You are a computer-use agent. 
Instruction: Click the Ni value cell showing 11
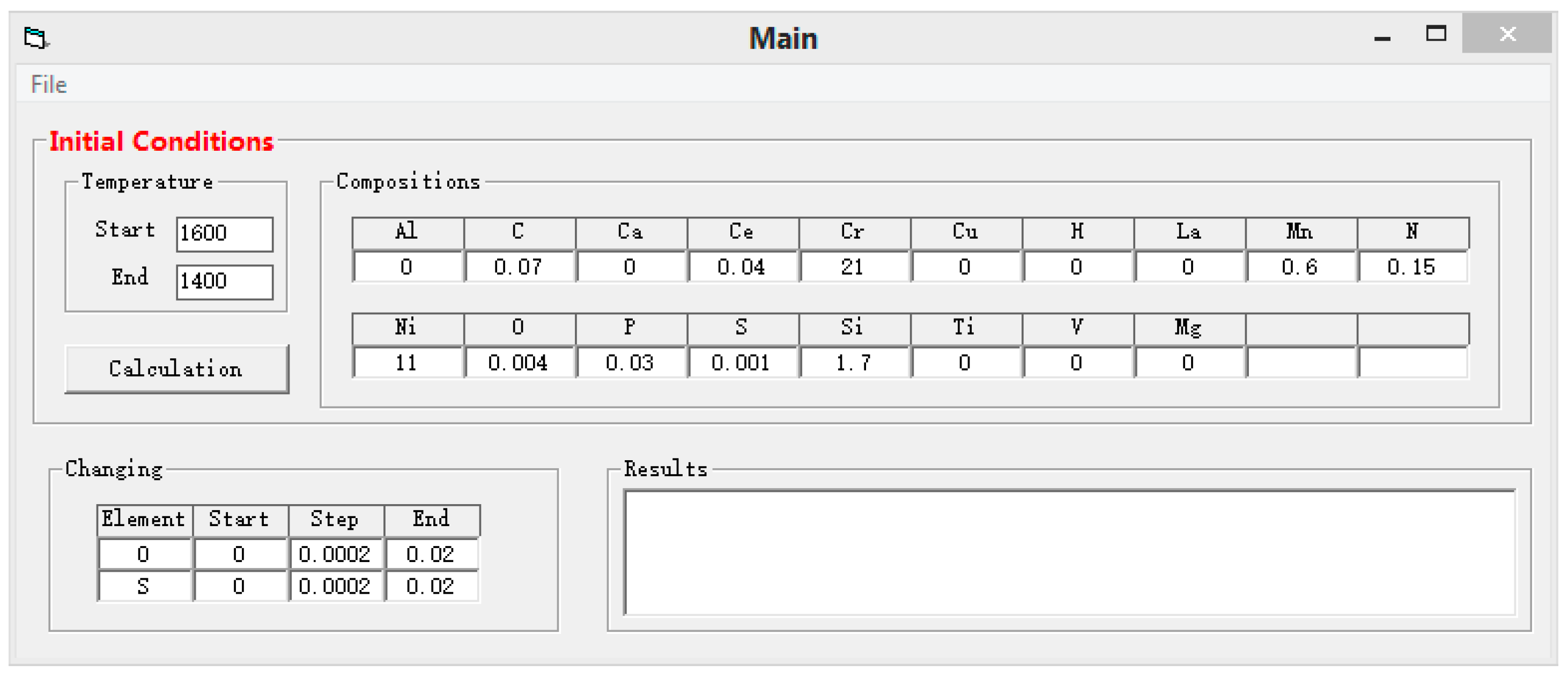pyautogui.click(x=406, y=363)
